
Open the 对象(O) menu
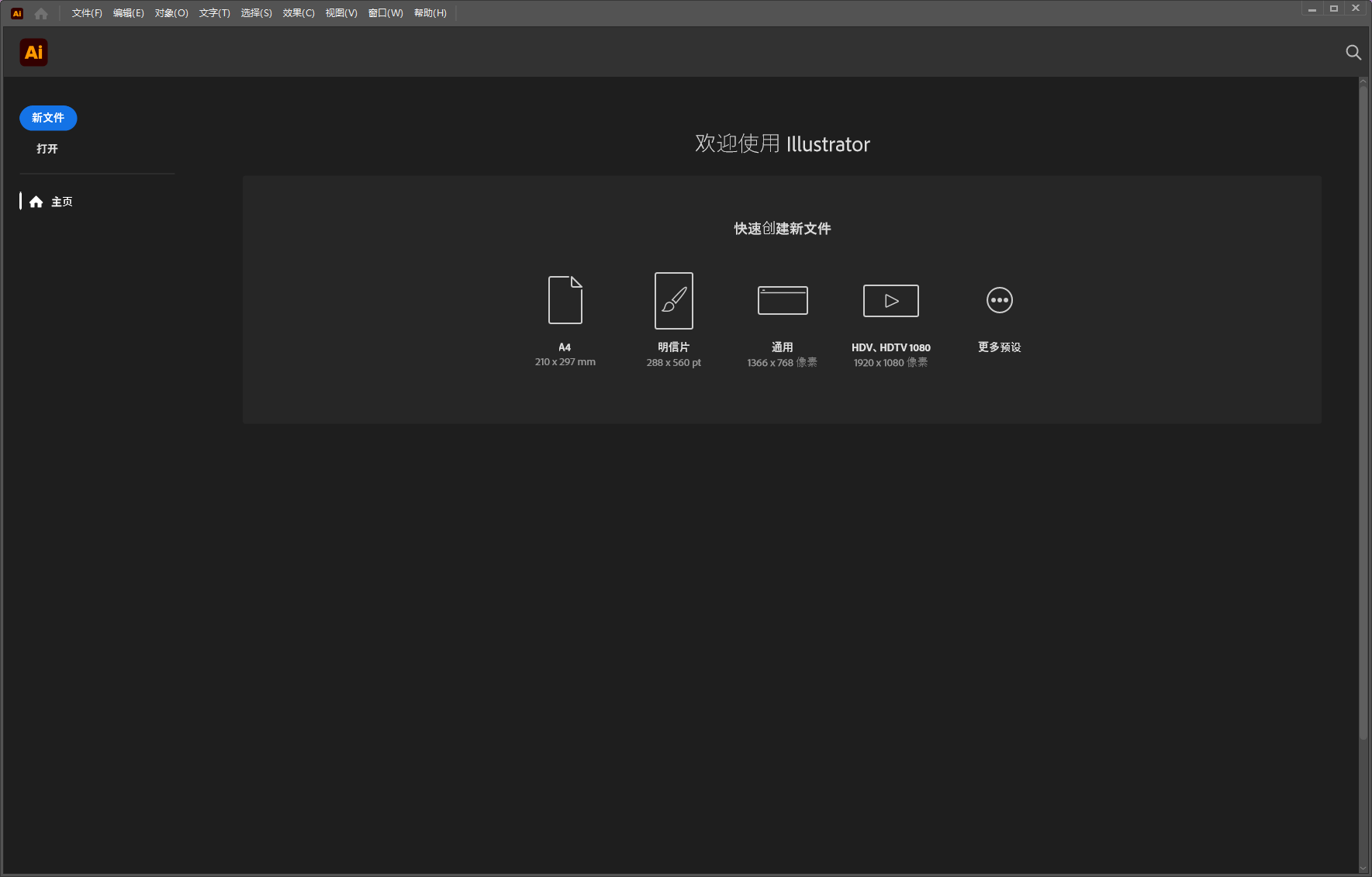tap(171, 13)
